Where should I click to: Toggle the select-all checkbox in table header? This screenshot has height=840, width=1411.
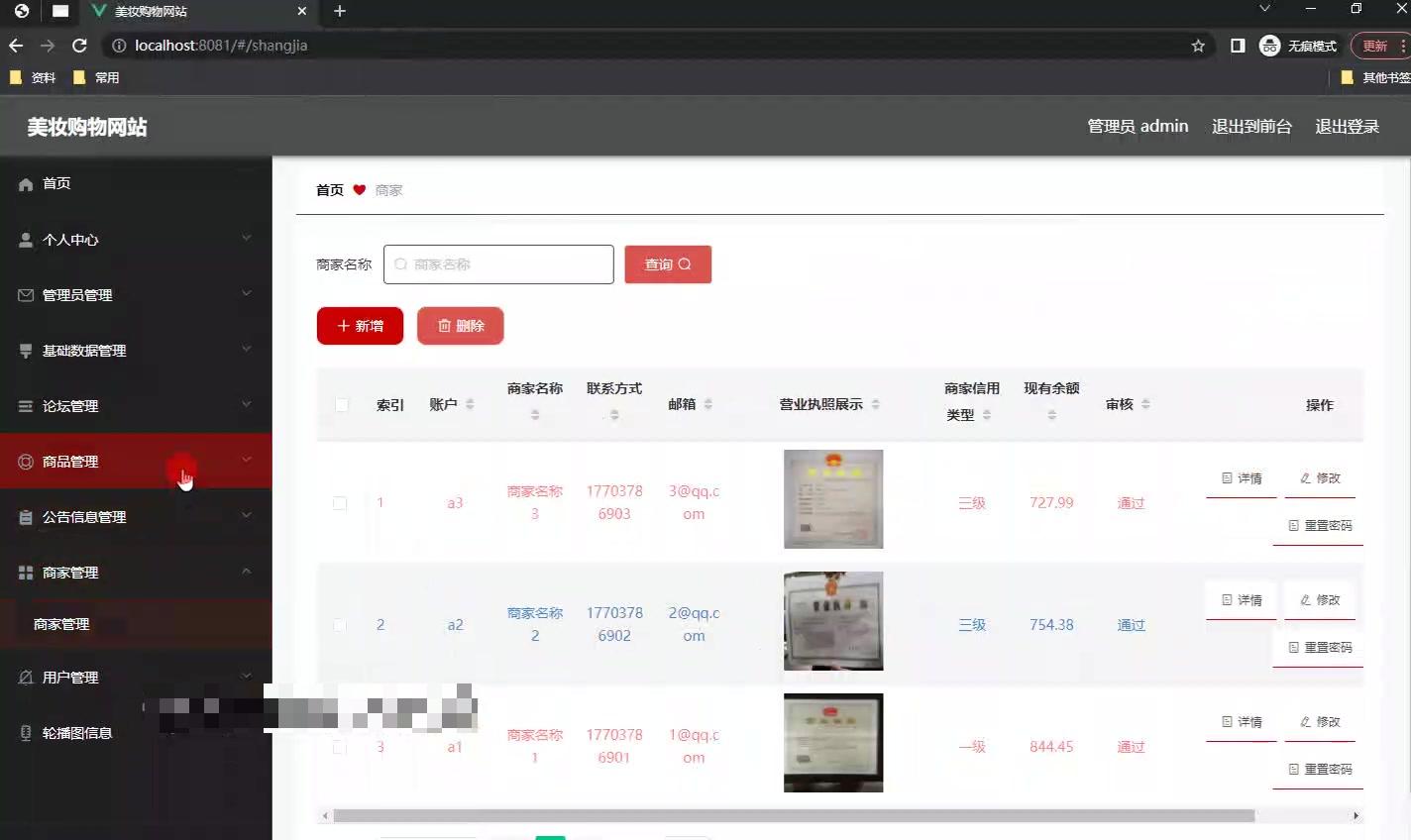click(342, 405)
